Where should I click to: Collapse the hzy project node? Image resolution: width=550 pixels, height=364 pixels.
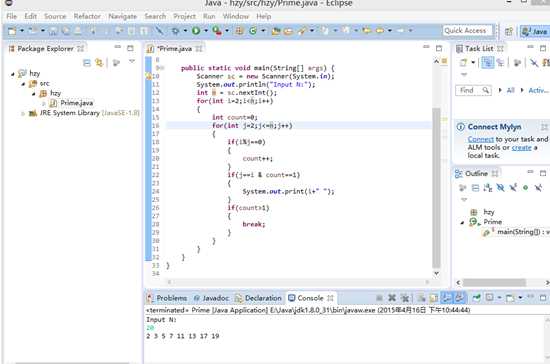pos(13,74)
